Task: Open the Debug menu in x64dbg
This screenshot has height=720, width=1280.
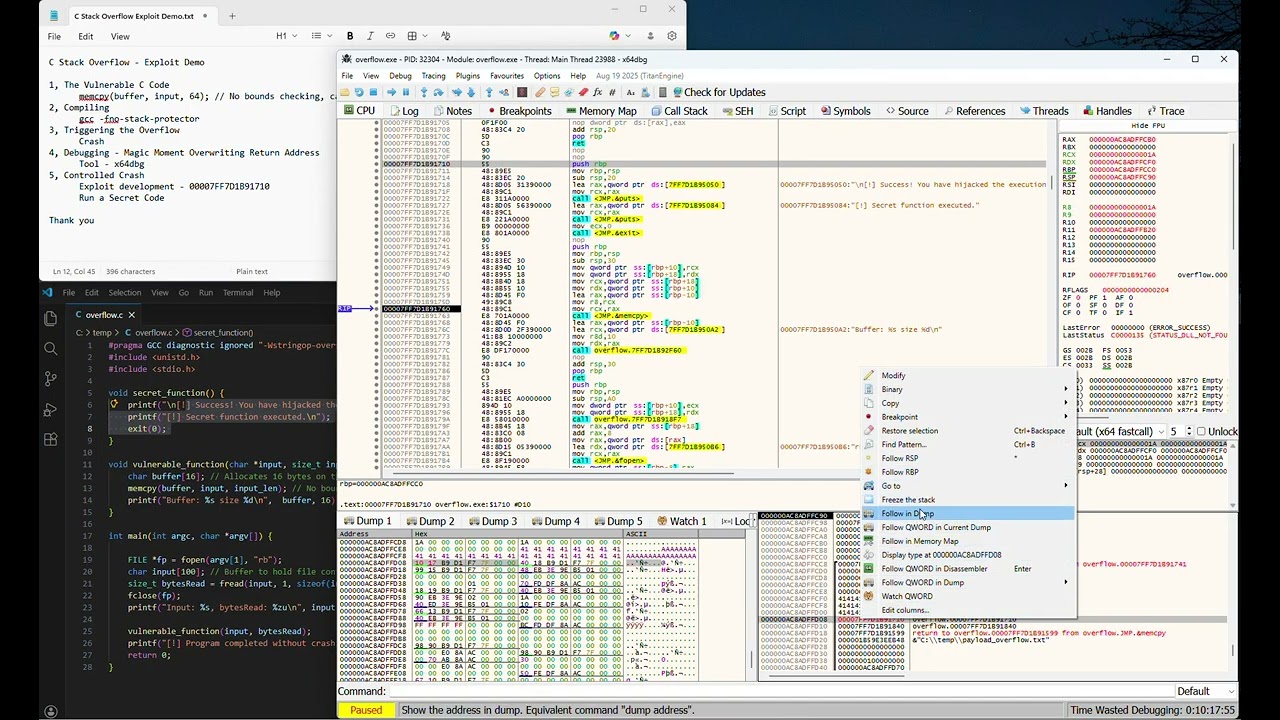Action: click(400, 76)
